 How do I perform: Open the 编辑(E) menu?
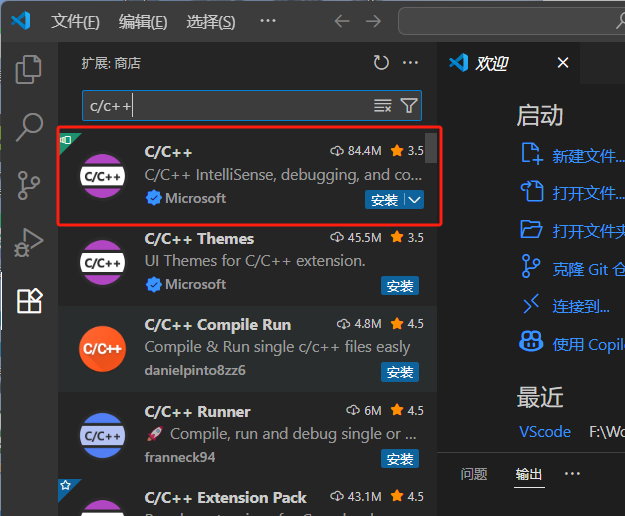point(143,21)
